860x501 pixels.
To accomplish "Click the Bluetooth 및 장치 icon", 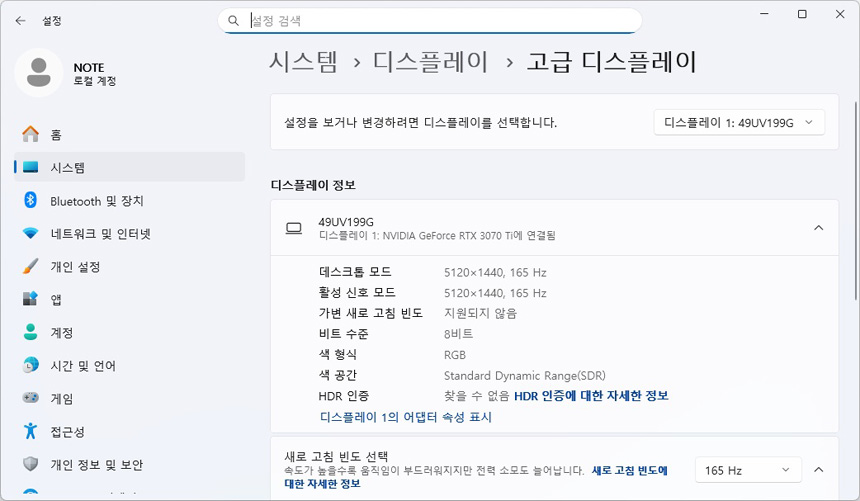I will click(30, 201).
